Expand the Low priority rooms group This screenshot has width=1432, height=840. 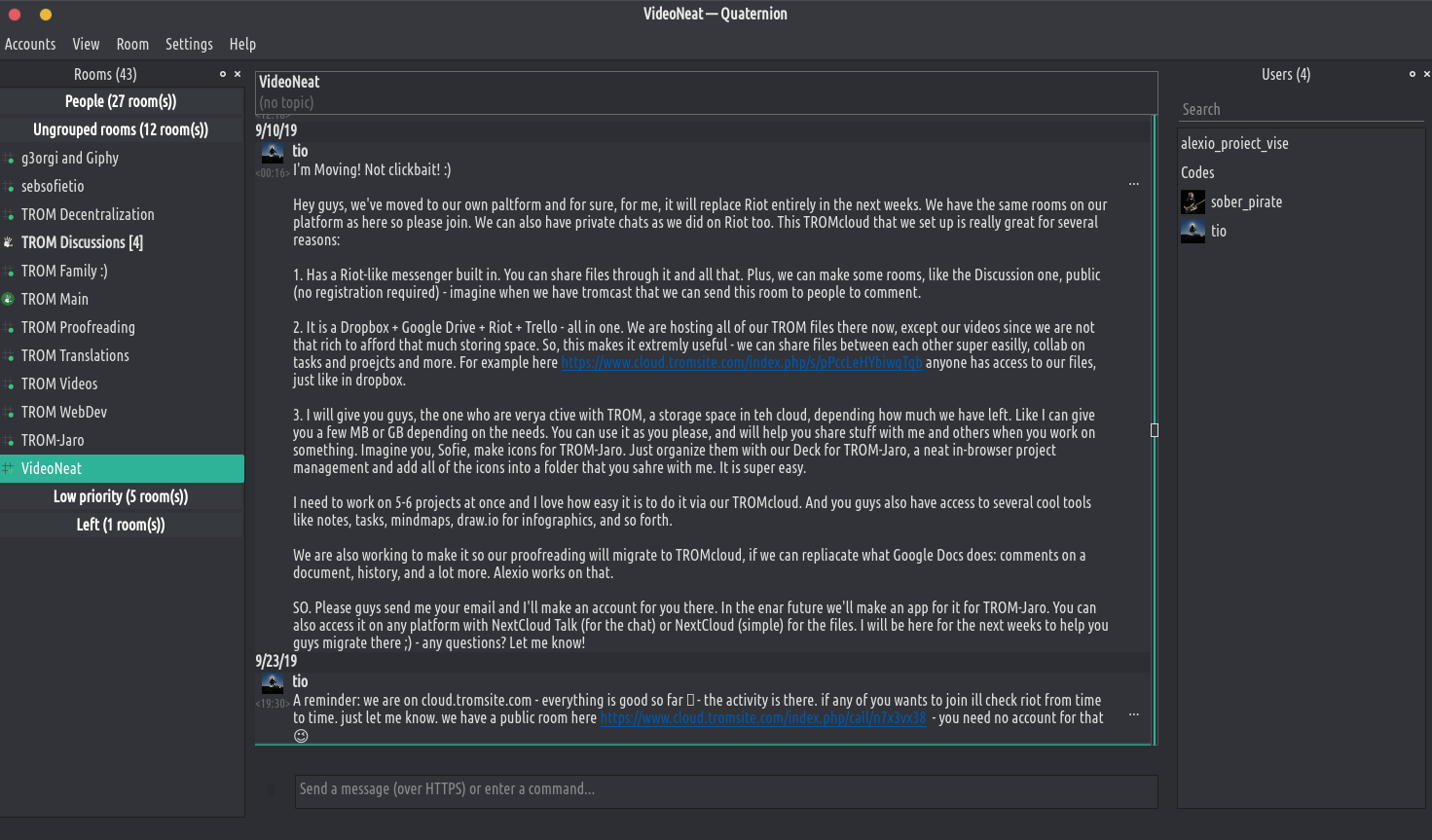[x=121, y=496]
